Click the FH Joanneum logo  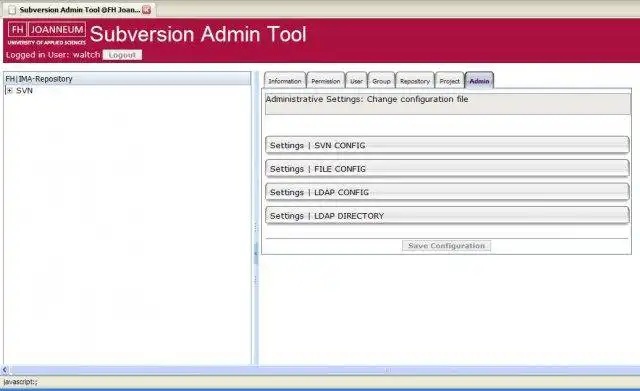pos(47,33)
